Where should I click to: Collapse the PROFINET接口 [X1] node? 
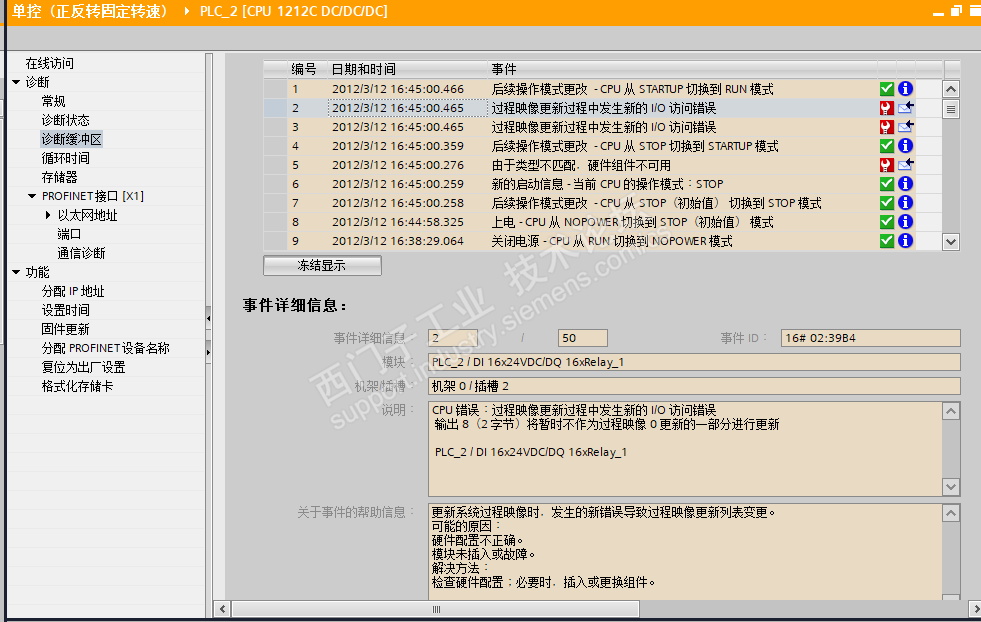[x=32, y=196]
